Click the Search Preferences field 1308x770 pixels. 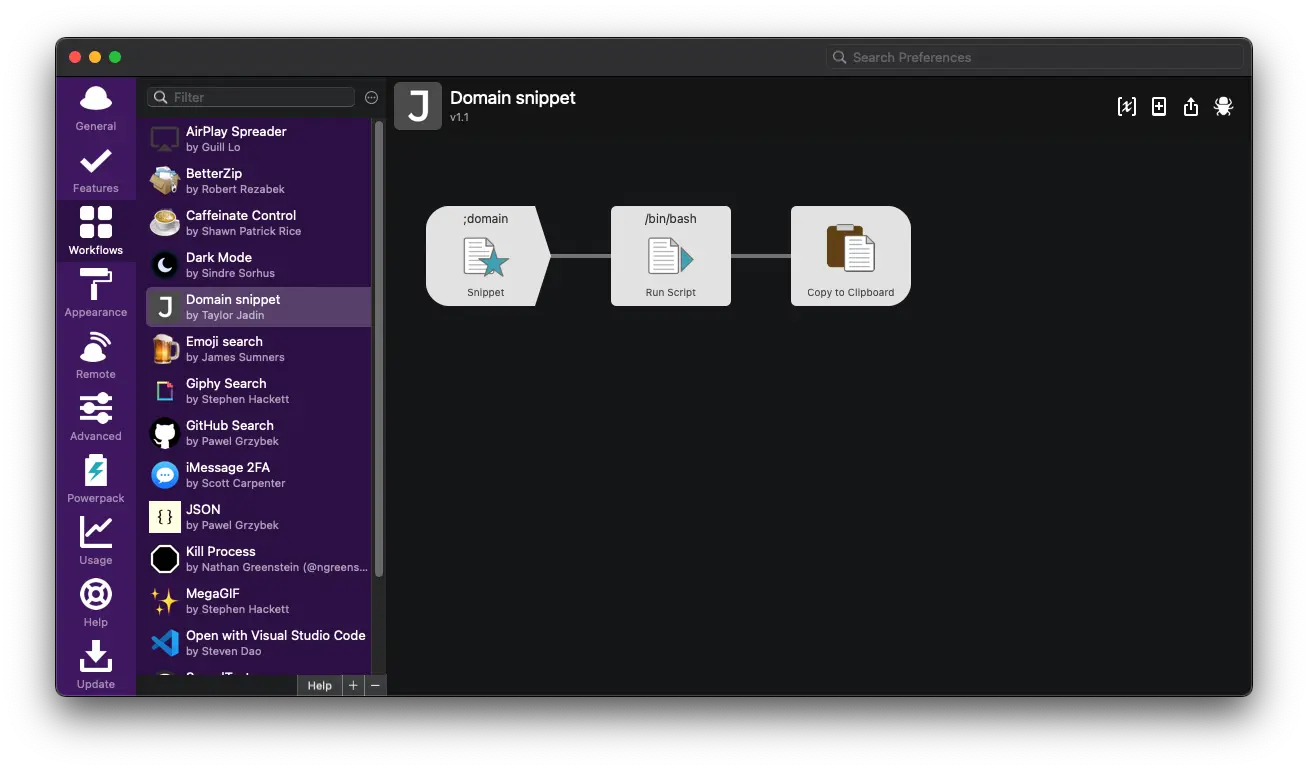(1036, 57)
